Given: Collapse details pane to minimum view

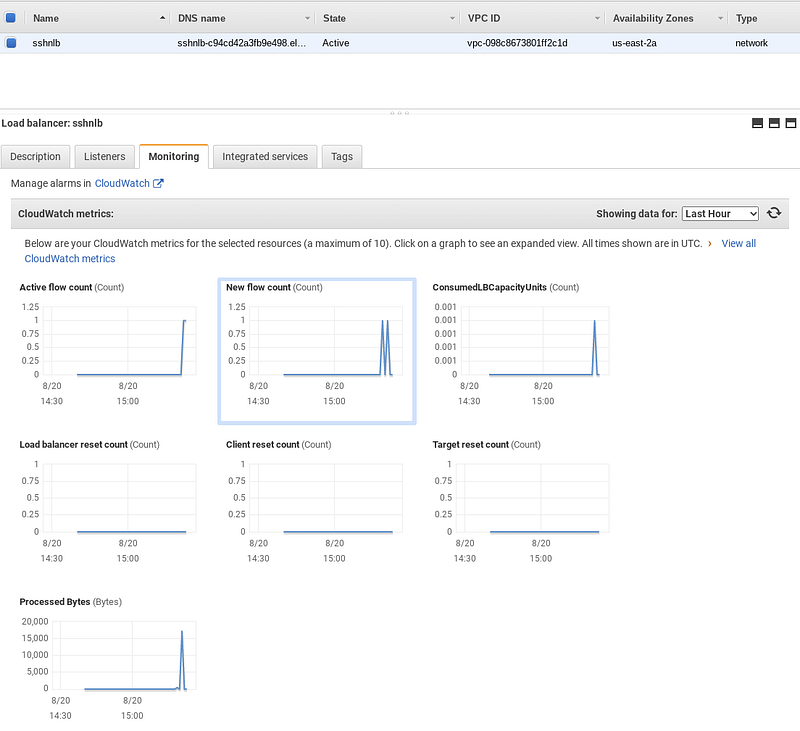Looking at the screenshot, I should 758,123.
